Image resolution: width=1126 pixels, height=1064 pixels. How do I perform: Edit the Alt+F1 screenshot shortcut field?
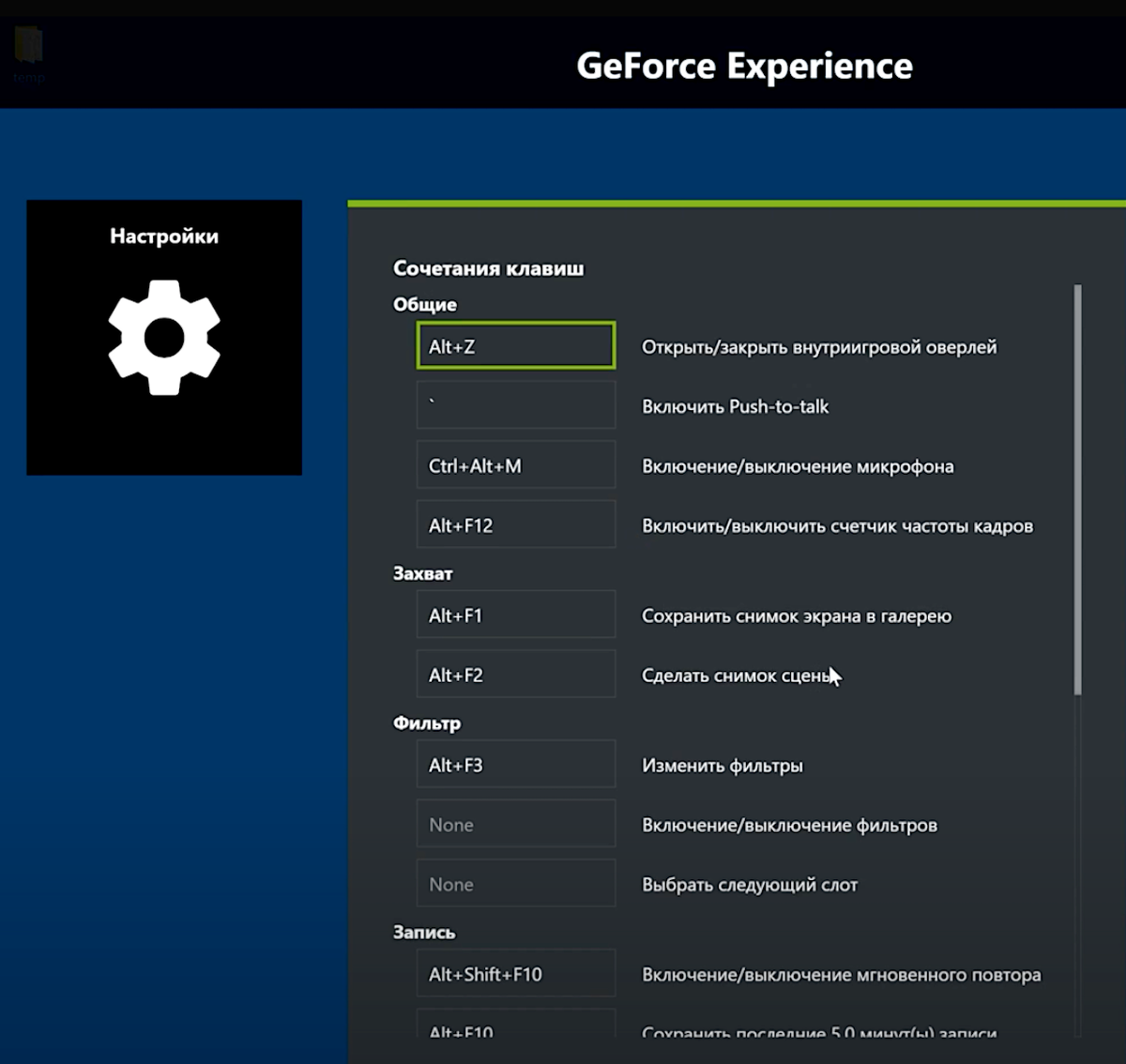tap(516, 615)
